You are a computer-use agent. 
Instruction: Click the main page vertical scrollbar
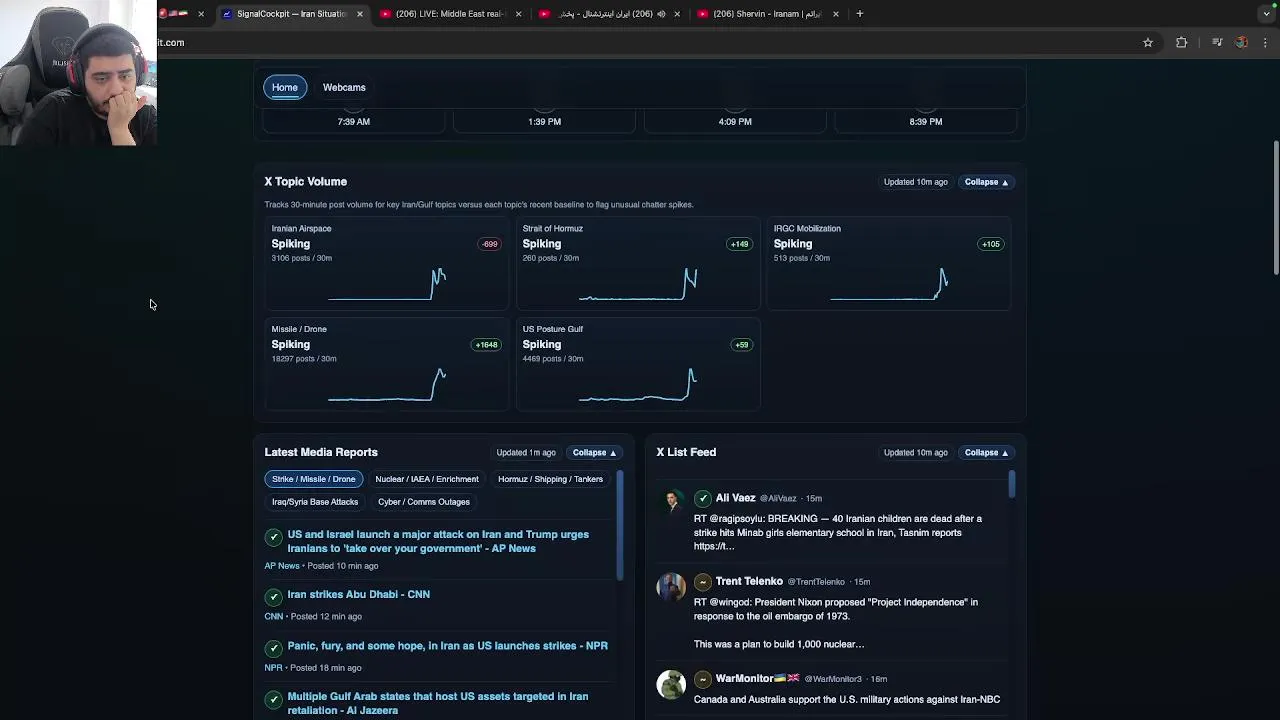(1276, 208)
